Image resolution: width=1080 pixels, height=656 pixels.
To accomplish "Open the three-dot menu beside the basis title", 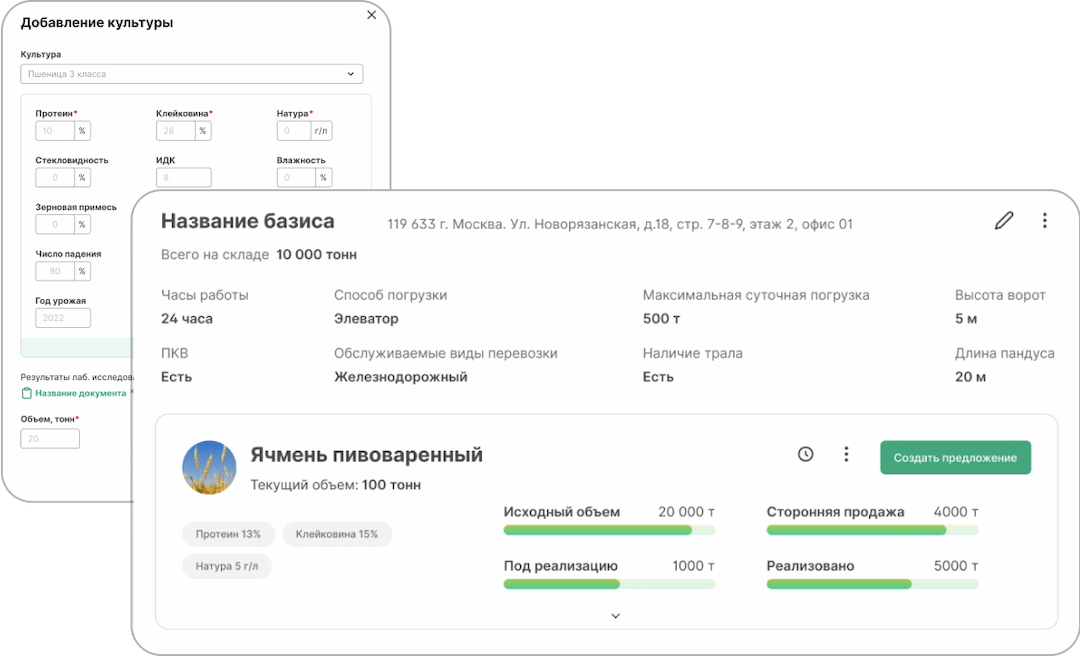I will 1044,221.
